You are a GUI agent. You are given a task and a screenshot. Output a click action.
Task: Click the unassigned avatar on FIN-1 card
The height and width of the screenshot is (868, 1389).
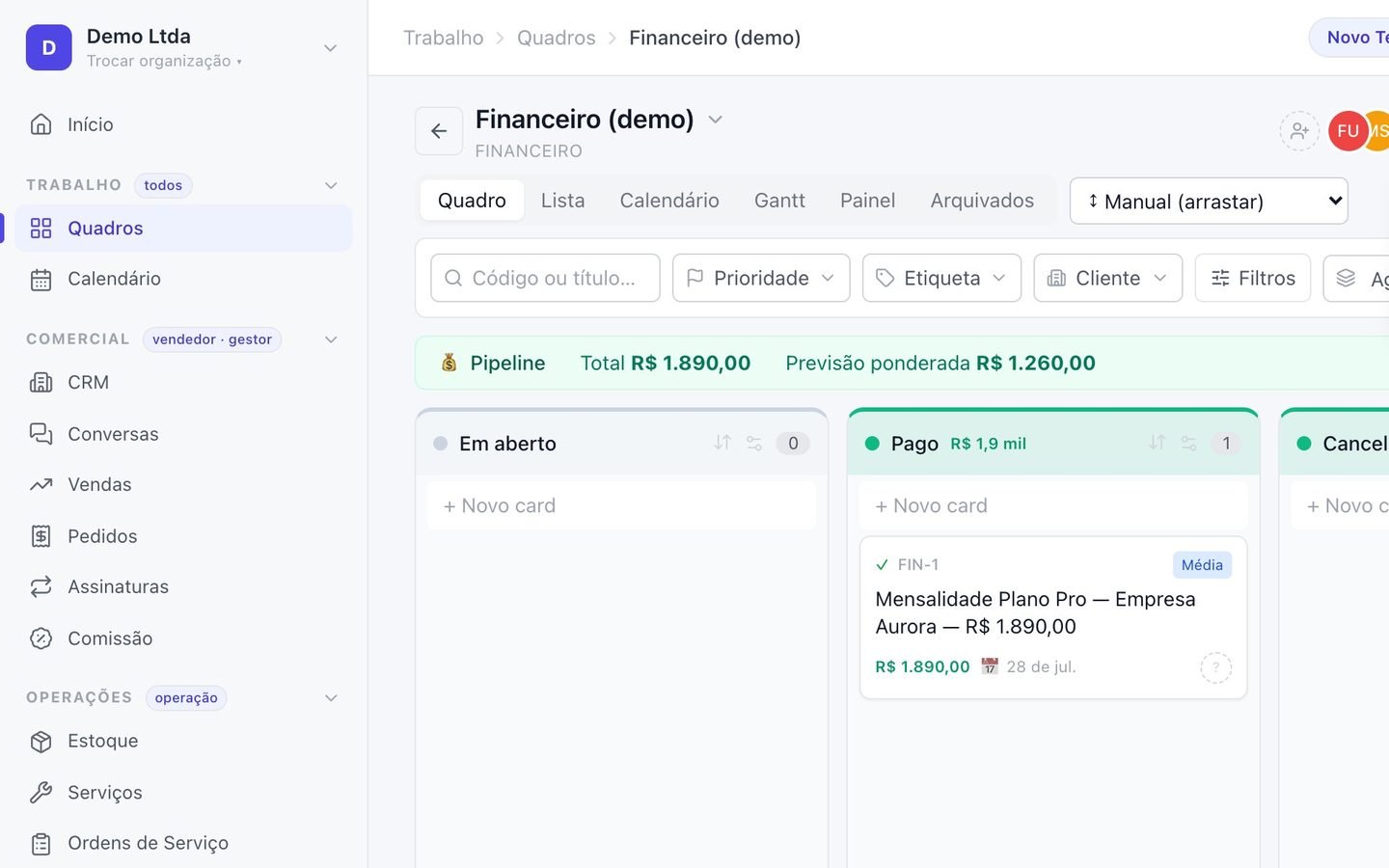(x=1215, y=667)
